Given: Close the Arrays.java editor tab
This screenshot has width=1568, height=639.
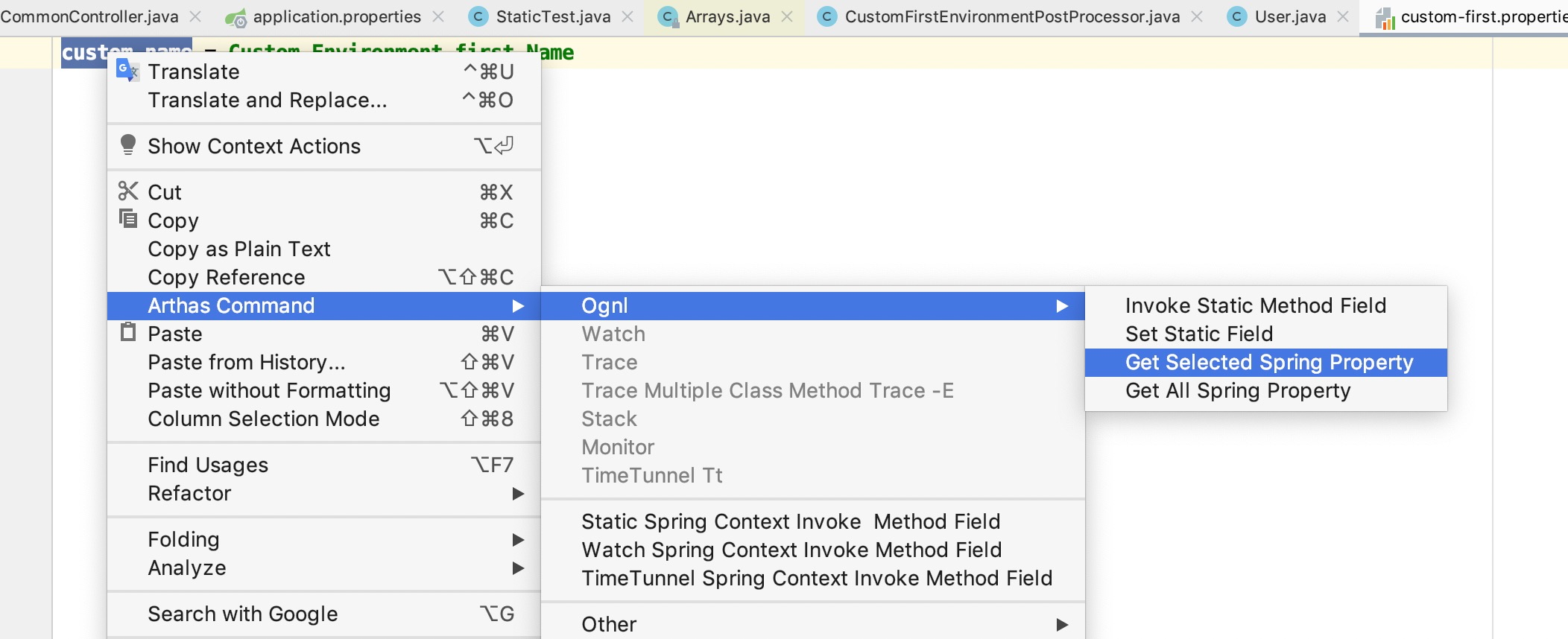Looking at the screenshot, I should point(787,16).
